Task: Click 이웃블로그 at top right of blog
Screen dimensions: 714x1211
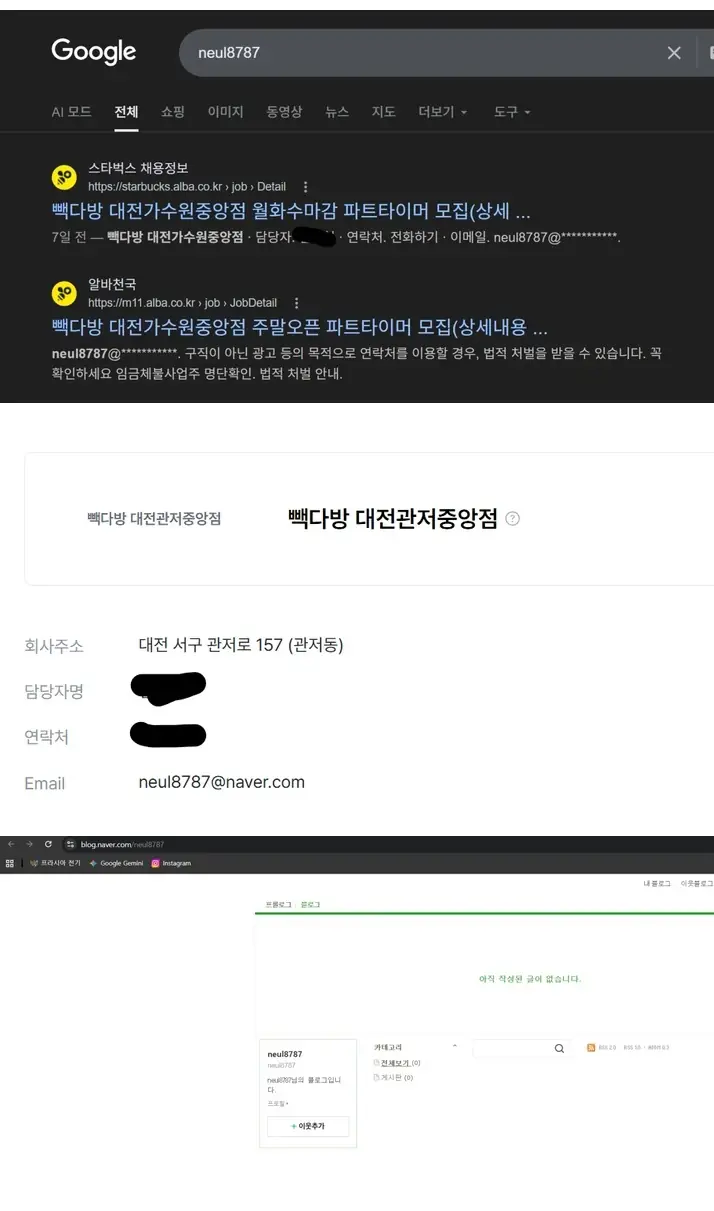Action: point(697,884)
